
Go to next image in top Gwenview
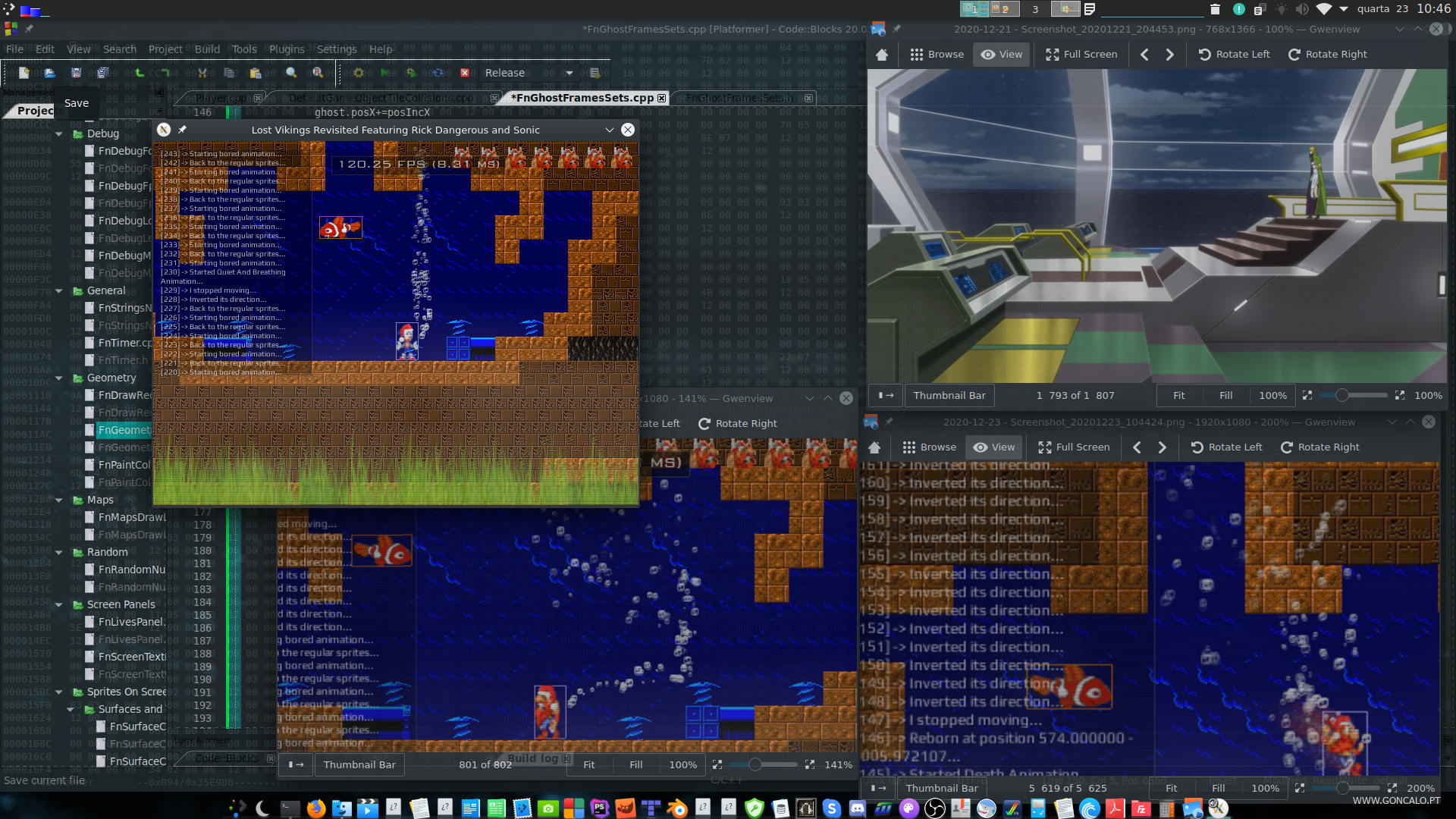(x=1169, y=55)
